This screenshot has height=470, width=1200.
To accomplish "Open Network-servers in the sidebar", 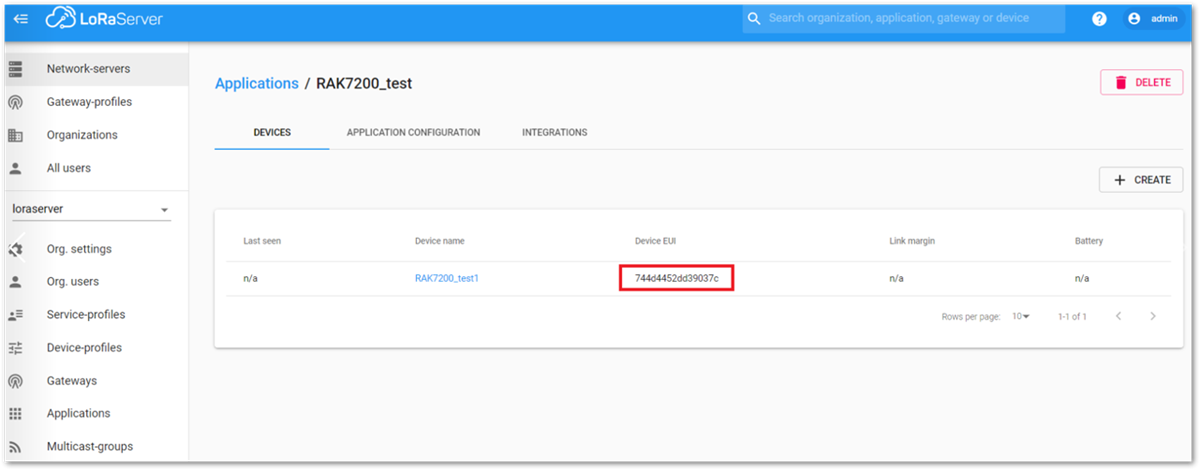I will (96, 69).
